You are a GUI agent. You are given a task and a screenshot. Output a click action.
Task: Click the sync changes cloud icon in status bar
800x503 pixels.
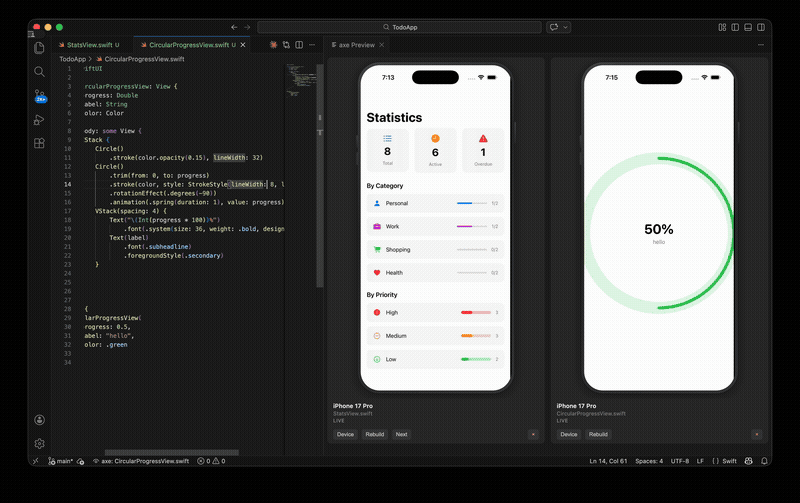[81, 461]
